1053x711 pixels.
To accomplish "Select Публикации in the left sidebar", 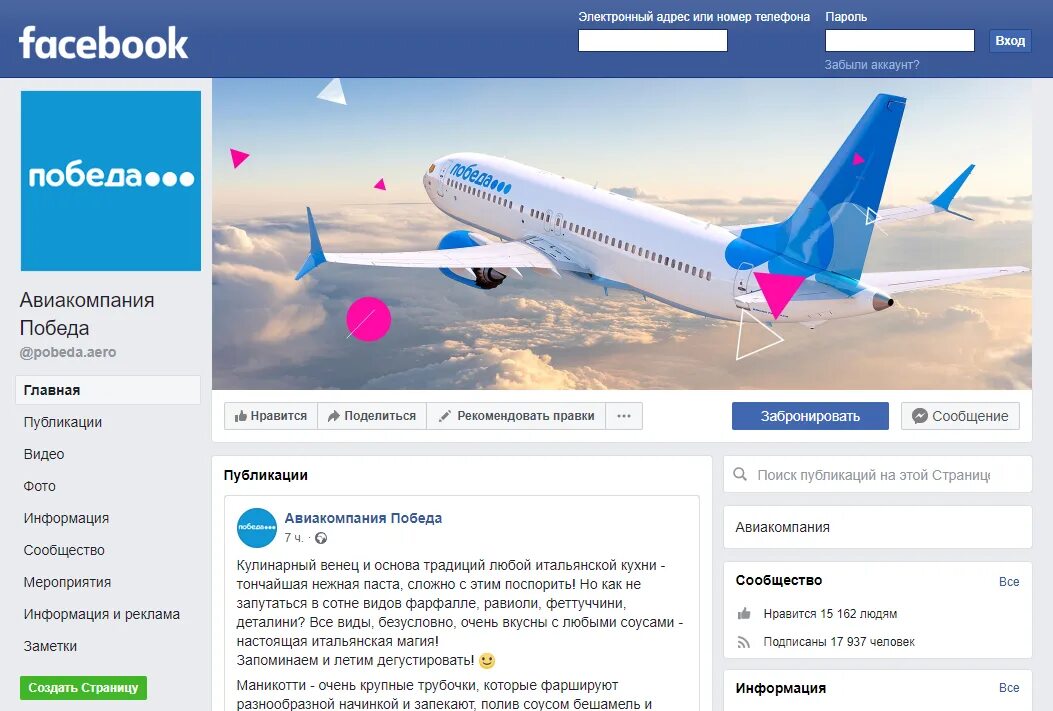I will 62,422.
